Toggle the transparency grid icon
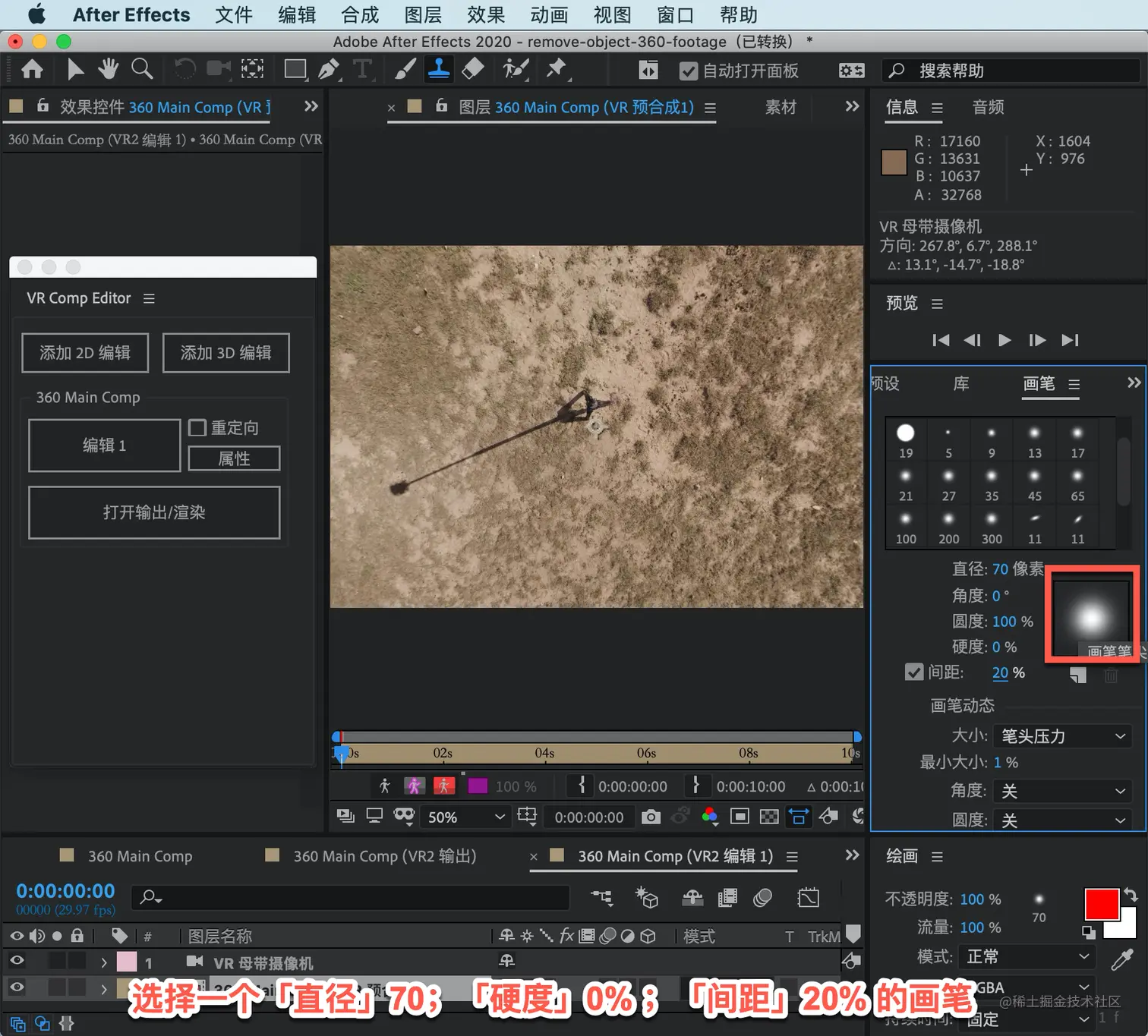This screenshot has width=1148, height=1036. [x=769, y=817]
